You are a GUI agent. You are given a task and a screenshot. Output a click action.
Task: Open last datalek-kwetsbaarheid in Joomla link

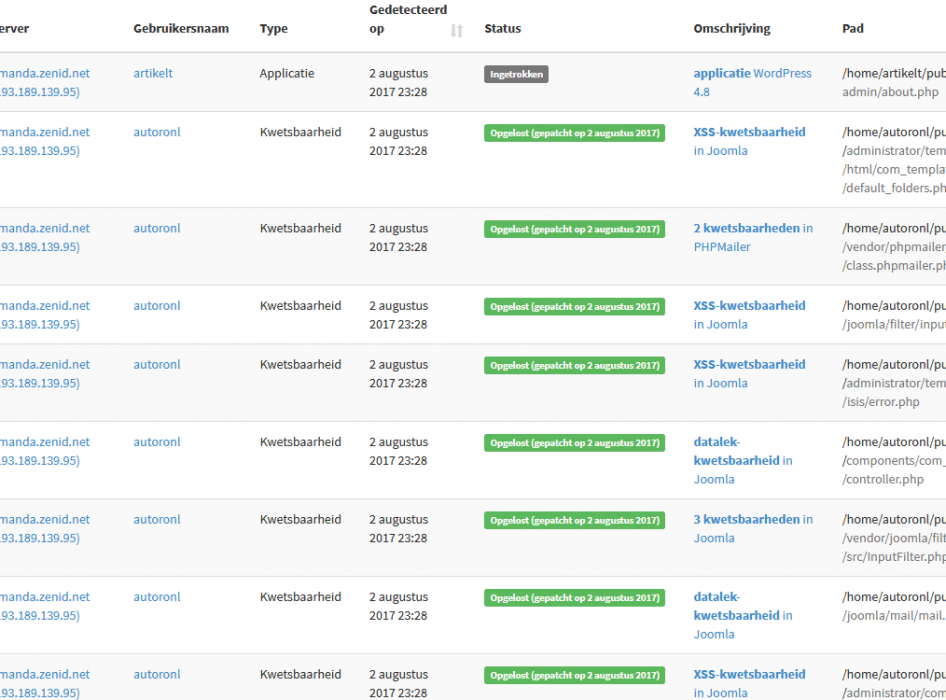click(x=743, y=616)
